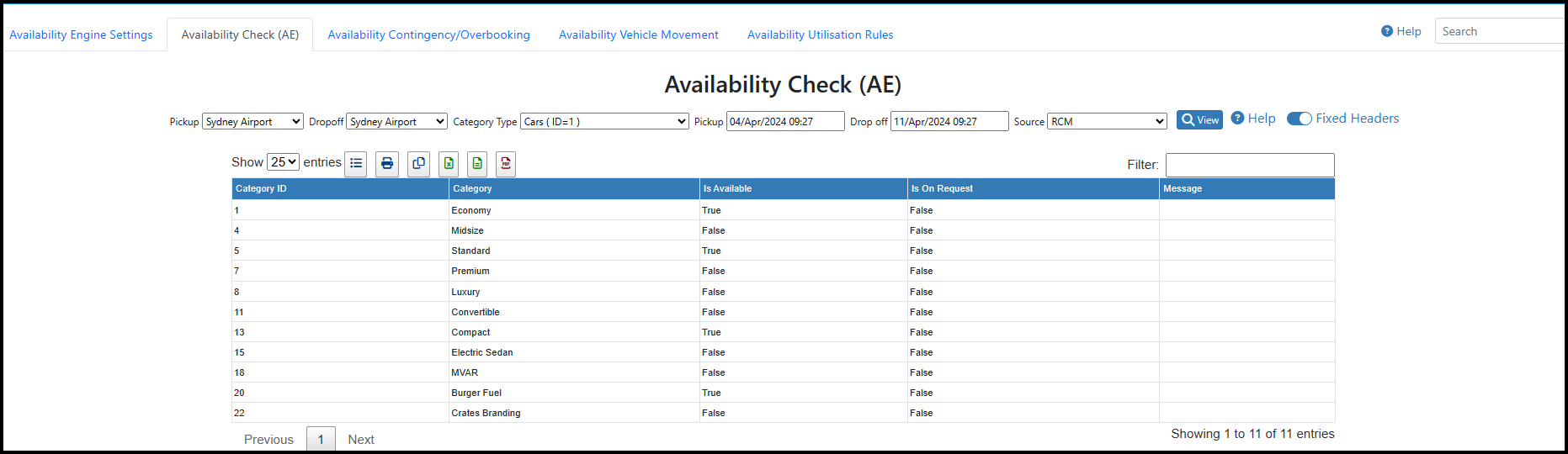Export results to Excel file icon
Viewport: 1568px width, 454px height.
pyautogui.click(x=449, y=164)
